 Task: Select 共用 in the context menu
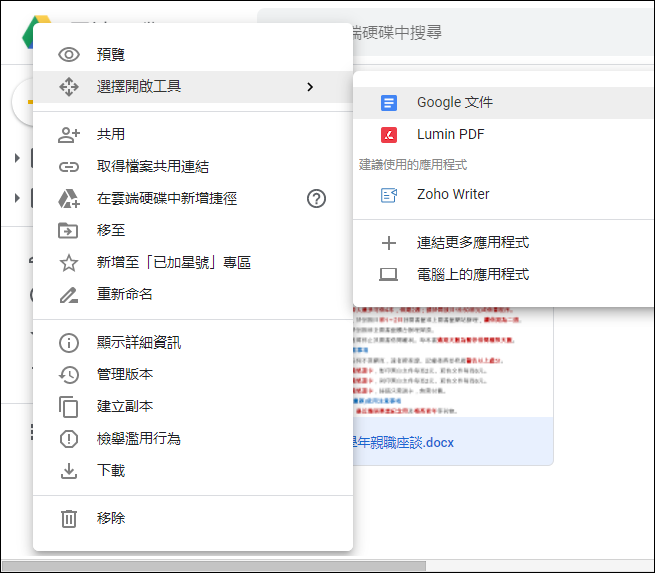point(193,135)
